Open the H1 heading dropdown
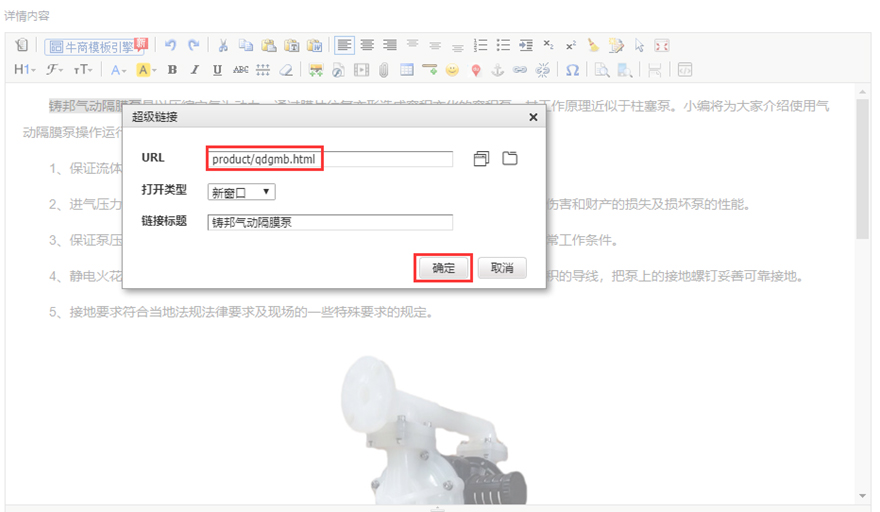The image size is (880, 512). (x=25, y=70)
